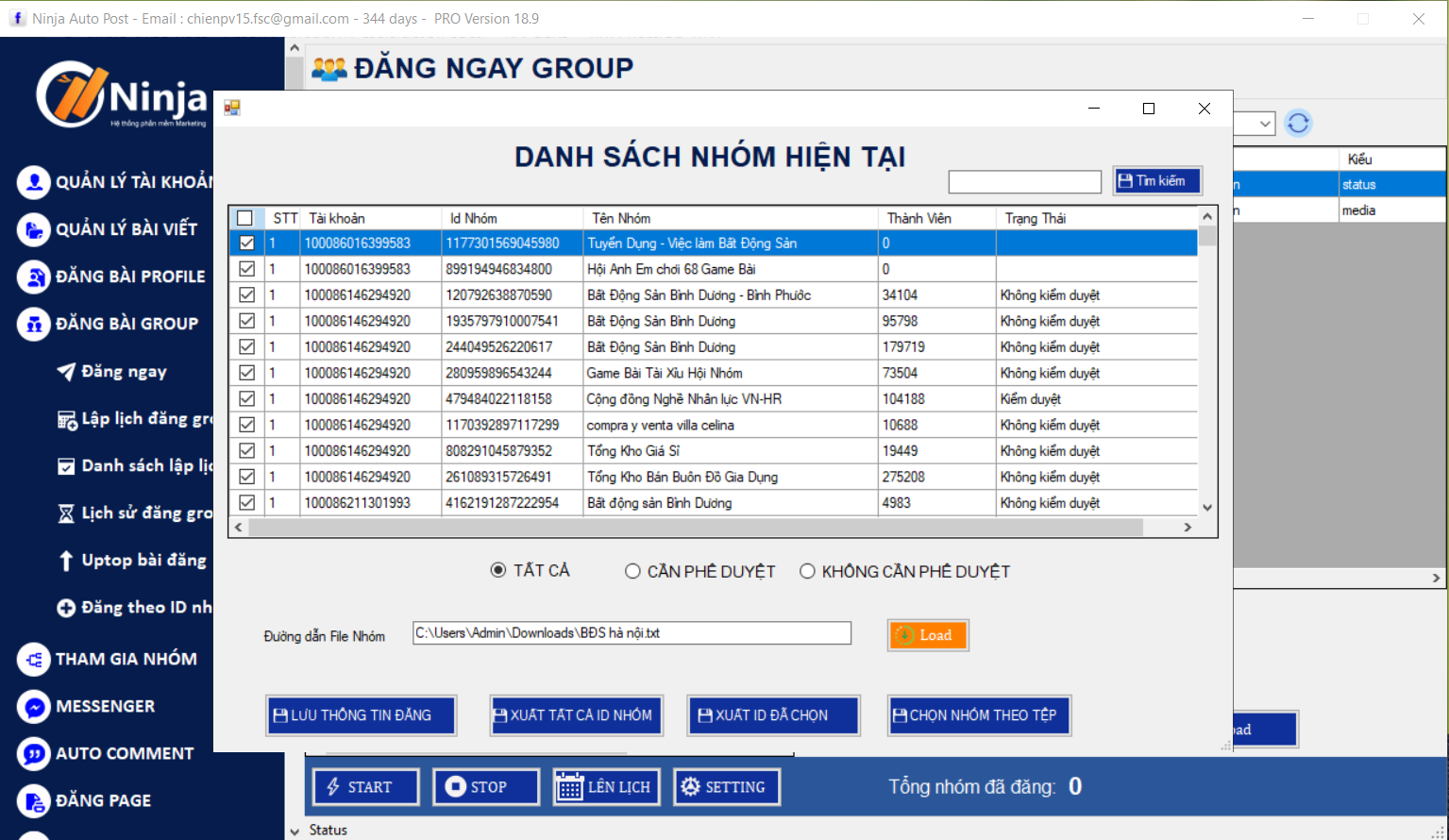Click XUẤT TẤT CẢ ID NHÓM button
The width and height of the screenshot is (1449, 840).
tap(576, 715)
